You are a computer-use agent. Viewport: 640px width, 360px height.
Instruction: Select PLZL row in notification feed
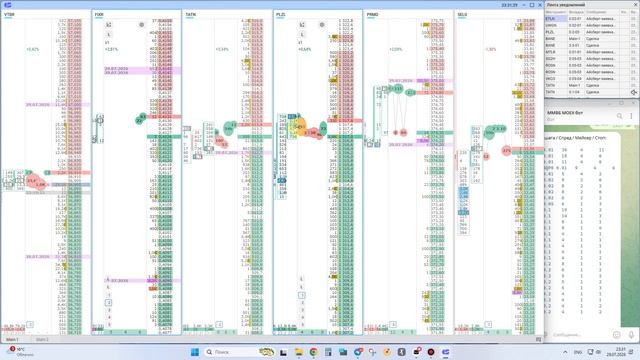(591, 32)
